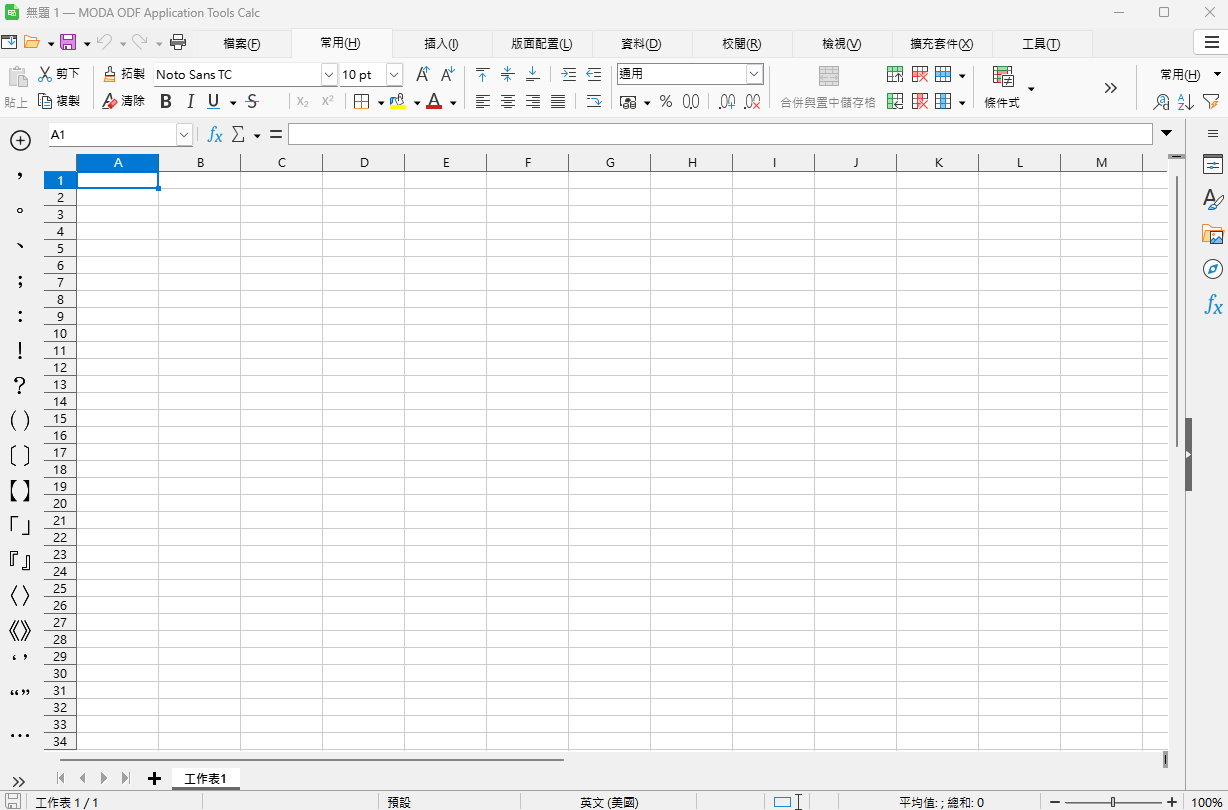Click the AutoFilter funnel icon

pyautogui.click(x=1211, y=101)
